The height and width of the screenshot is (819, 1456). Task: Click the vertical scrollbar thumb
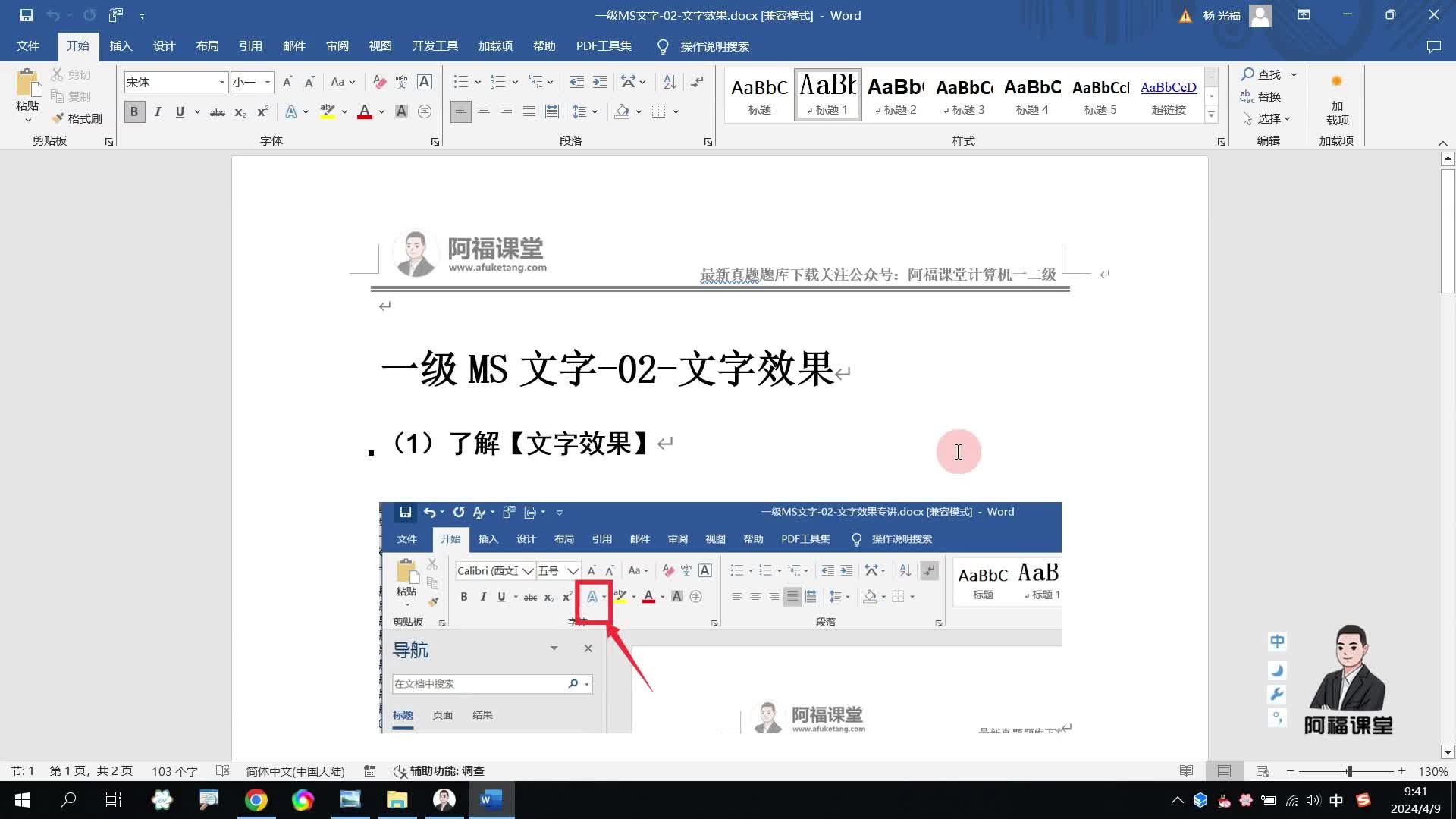1448,231
